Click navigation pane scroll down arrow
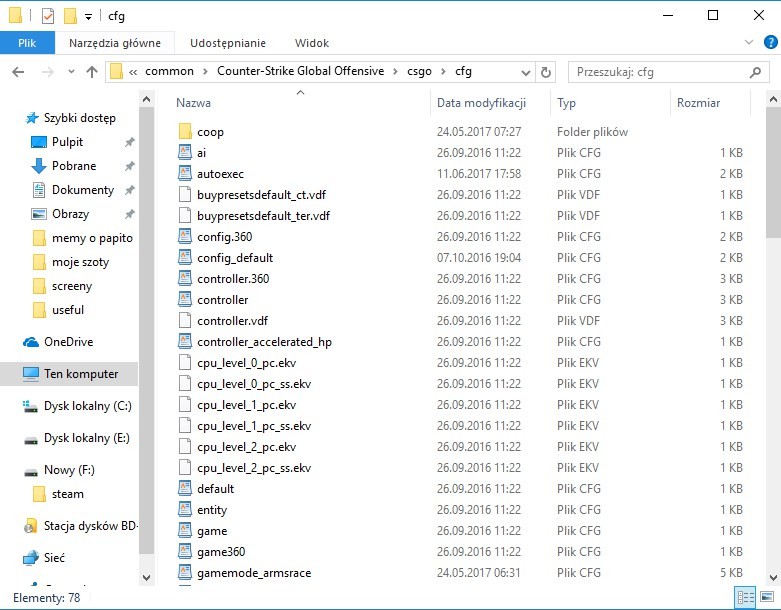The image size is (781, 610). (x=146, y=578)
